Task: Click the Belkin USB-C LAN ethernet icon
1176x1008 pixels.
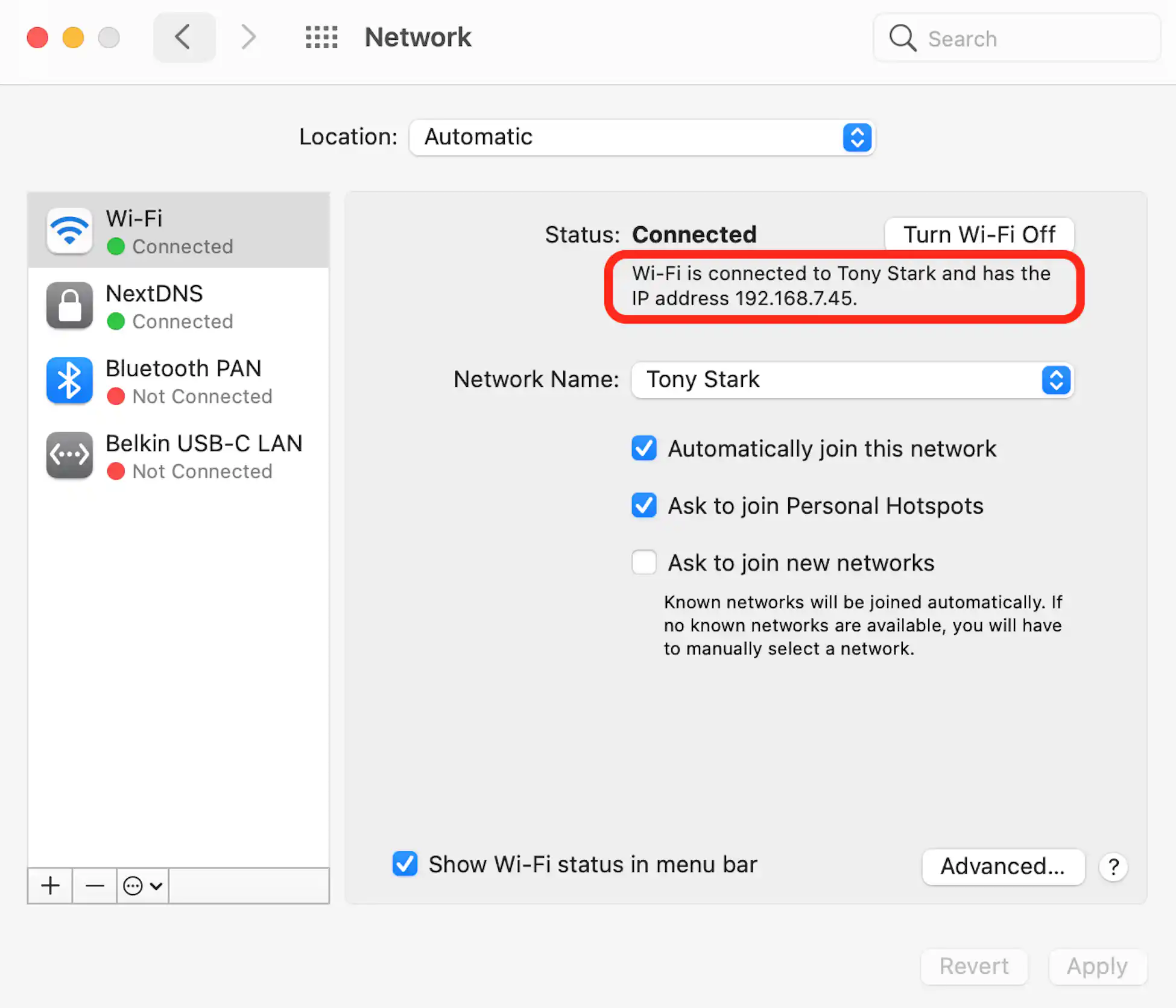Action: coord(69,455)
